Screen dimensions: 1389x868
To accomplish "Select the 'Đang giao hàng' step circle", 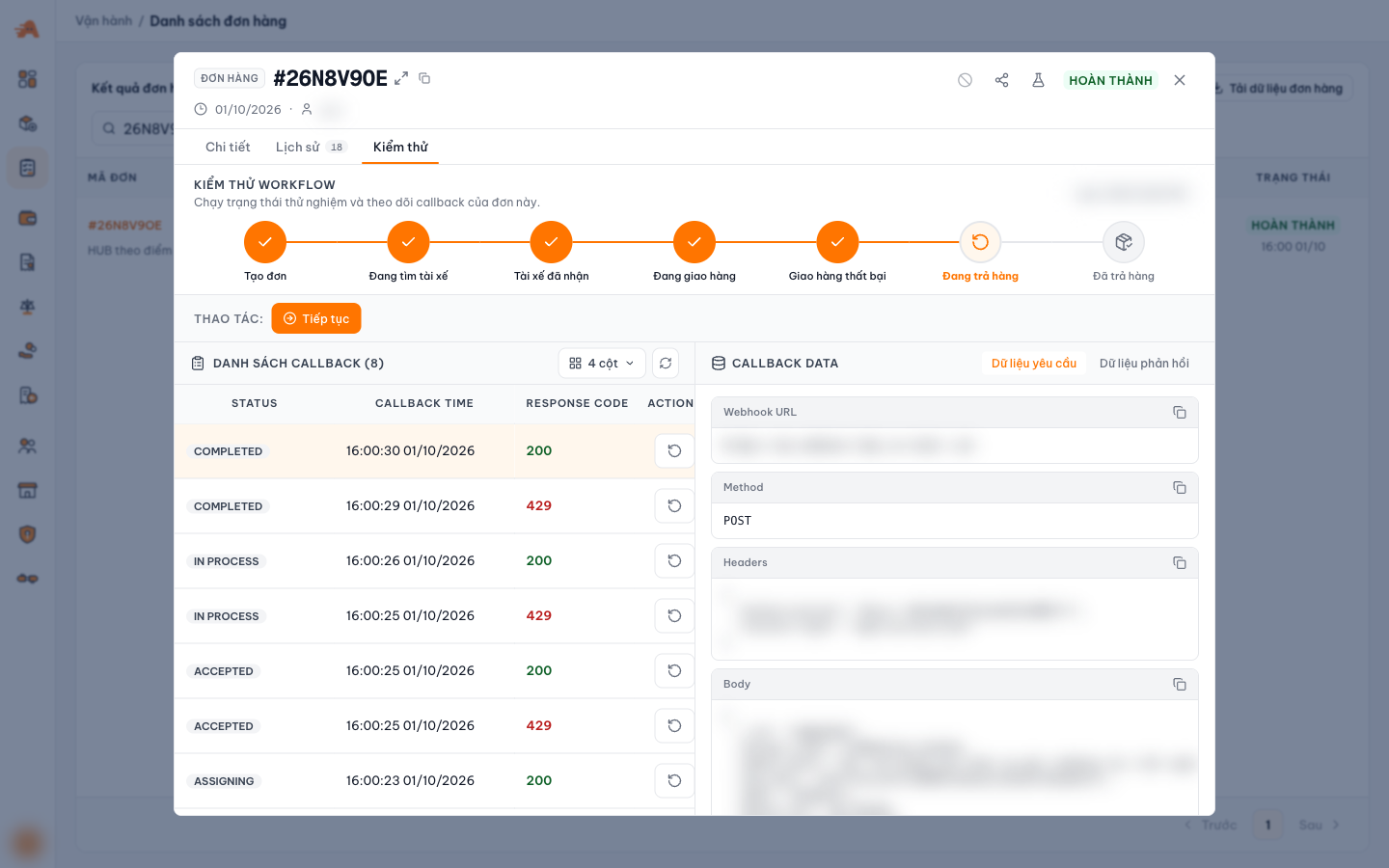I will pyautogui.click(x=694, y=242).
